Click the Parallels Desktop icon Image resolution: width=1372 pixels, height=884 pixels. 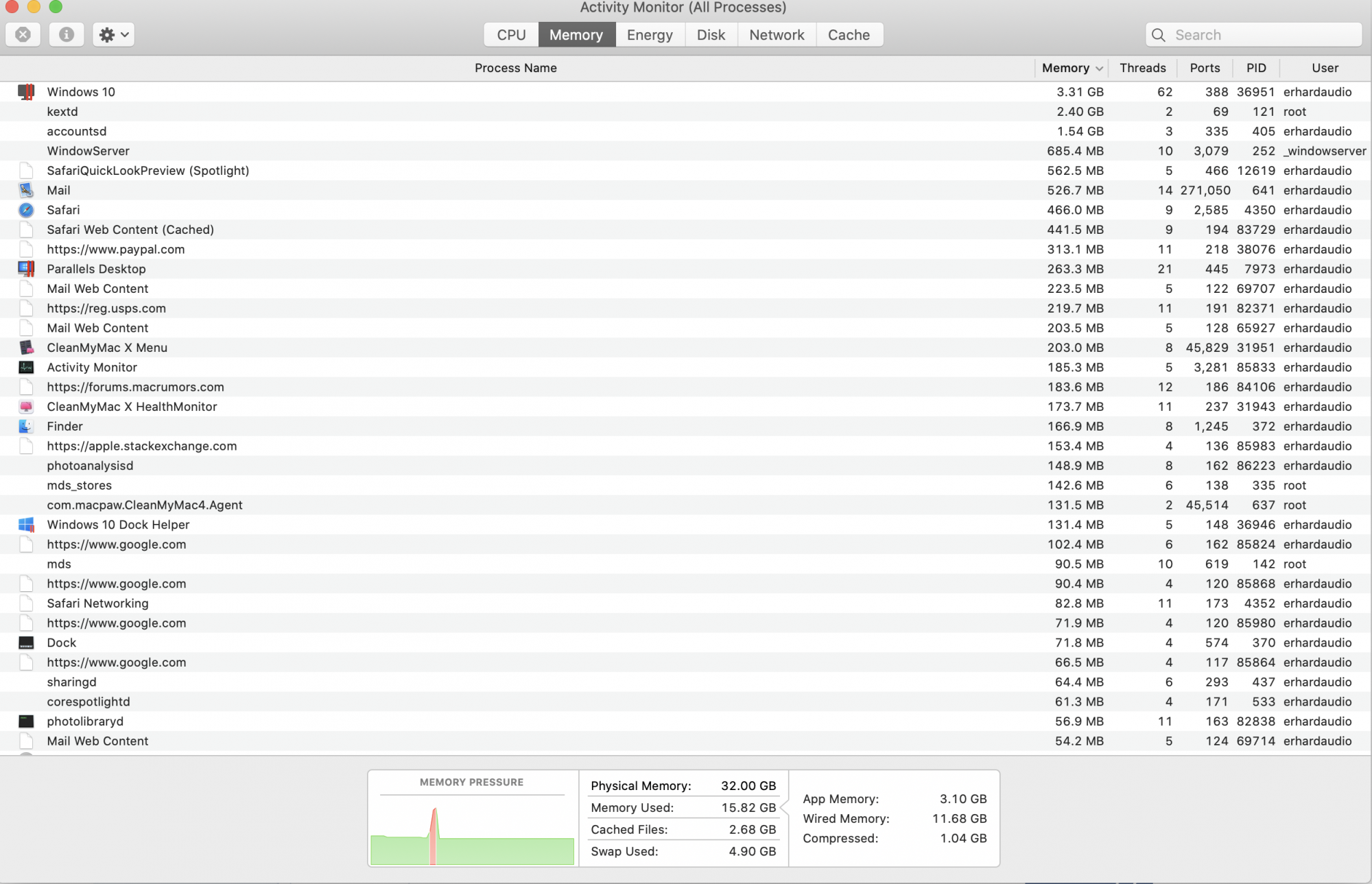[x=26, y=269]
